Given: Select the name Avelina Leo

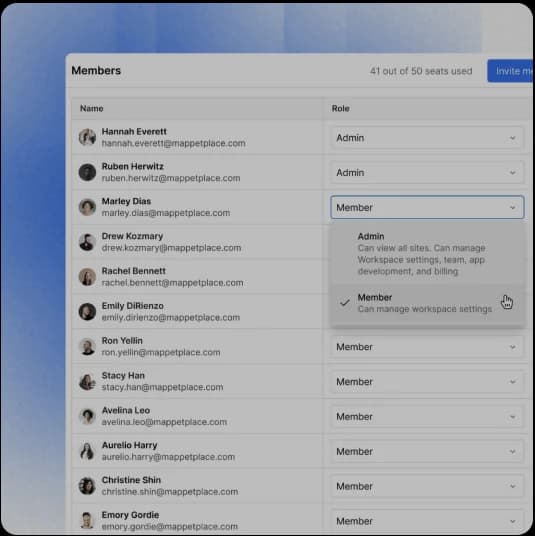Looking at the screenshot, I should [126, 411].
